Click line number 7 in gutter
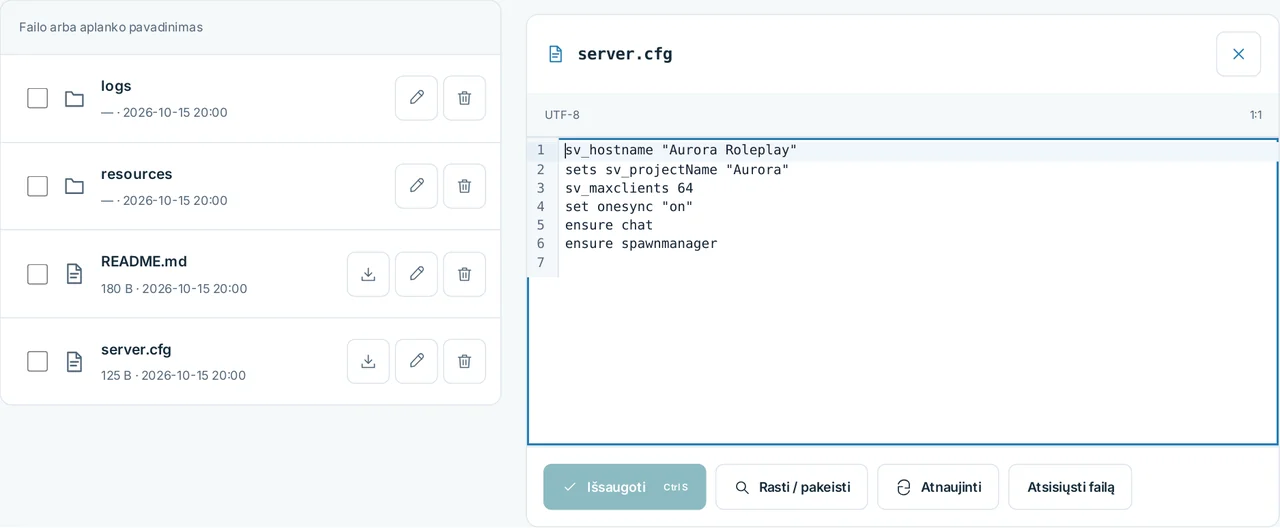 click(x=541, y=263)
